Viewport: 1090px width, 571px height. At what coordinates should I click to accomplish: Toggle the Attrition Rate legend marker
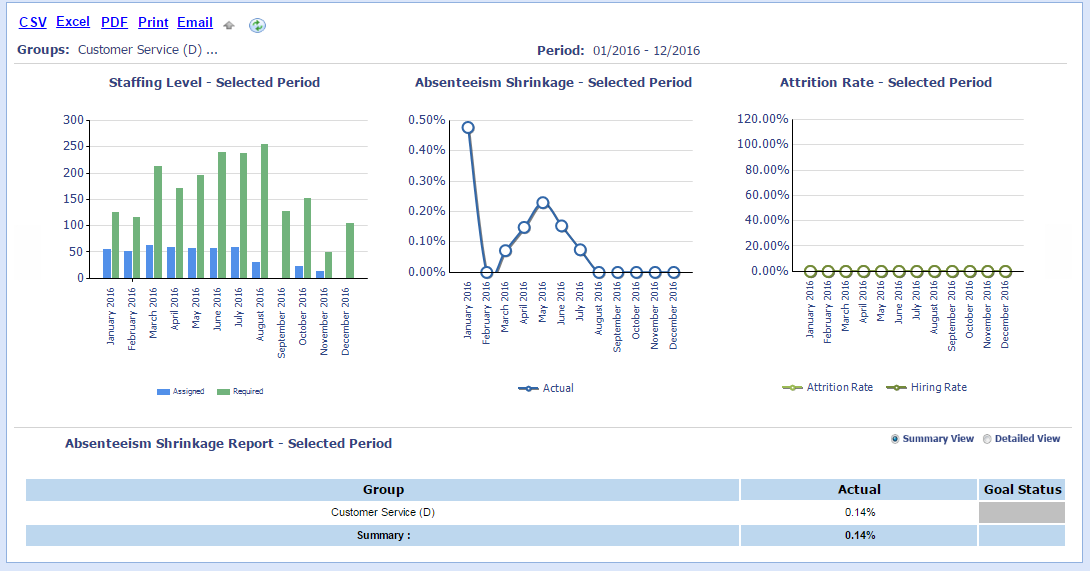(x=792, y=388)
